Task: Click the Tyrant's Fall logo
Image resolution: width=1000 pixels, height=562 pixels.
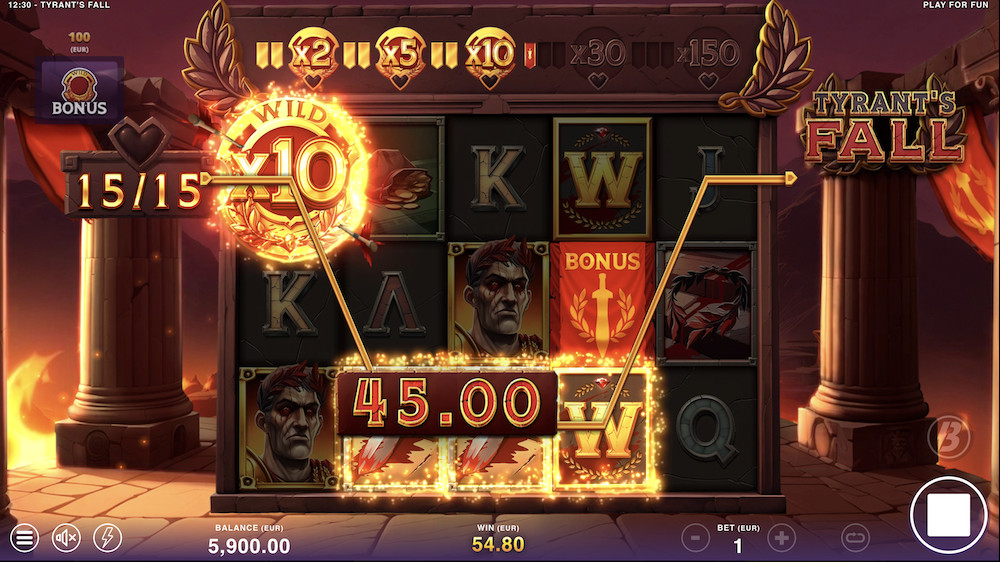Action: 885,126
